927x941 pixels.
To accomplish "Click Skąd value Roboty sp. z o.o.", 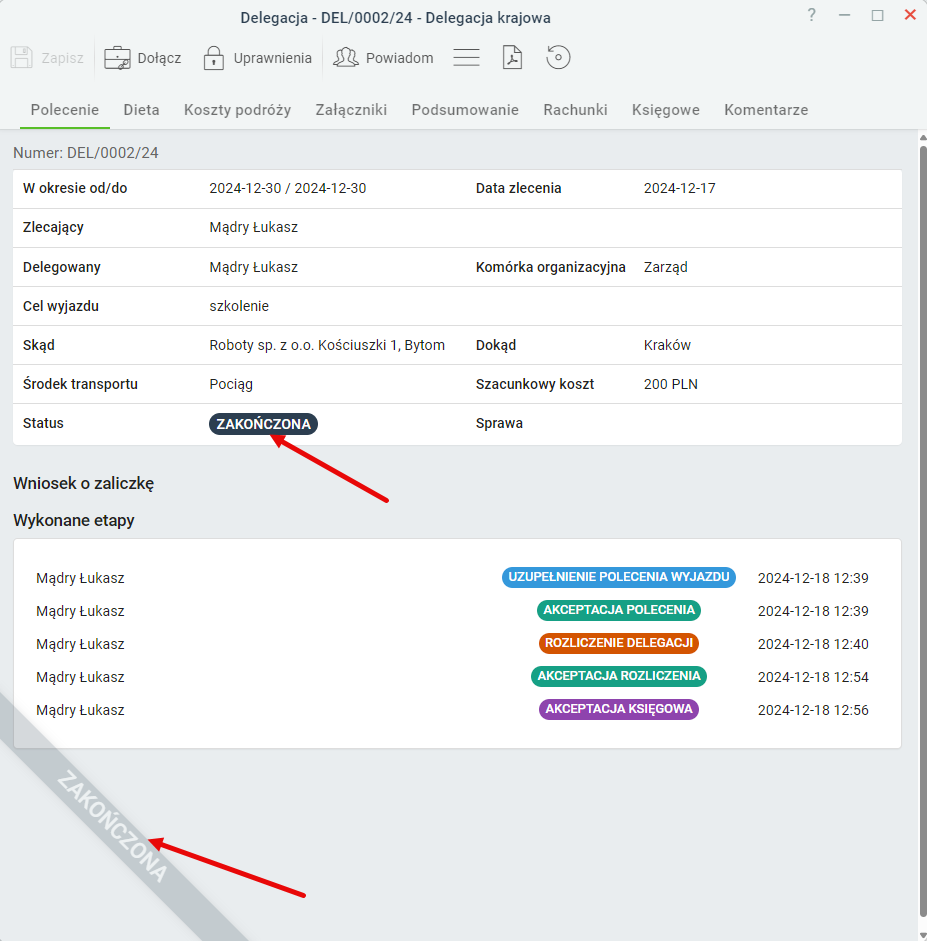I will [x=327, y=346].
